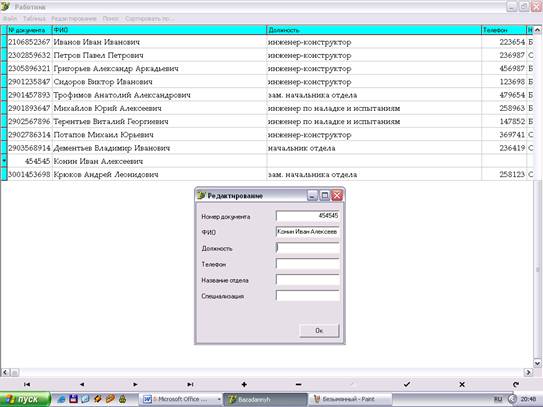Open the Поиск menu
Viewport: 543px width, 407px height.
coord(111,18)
